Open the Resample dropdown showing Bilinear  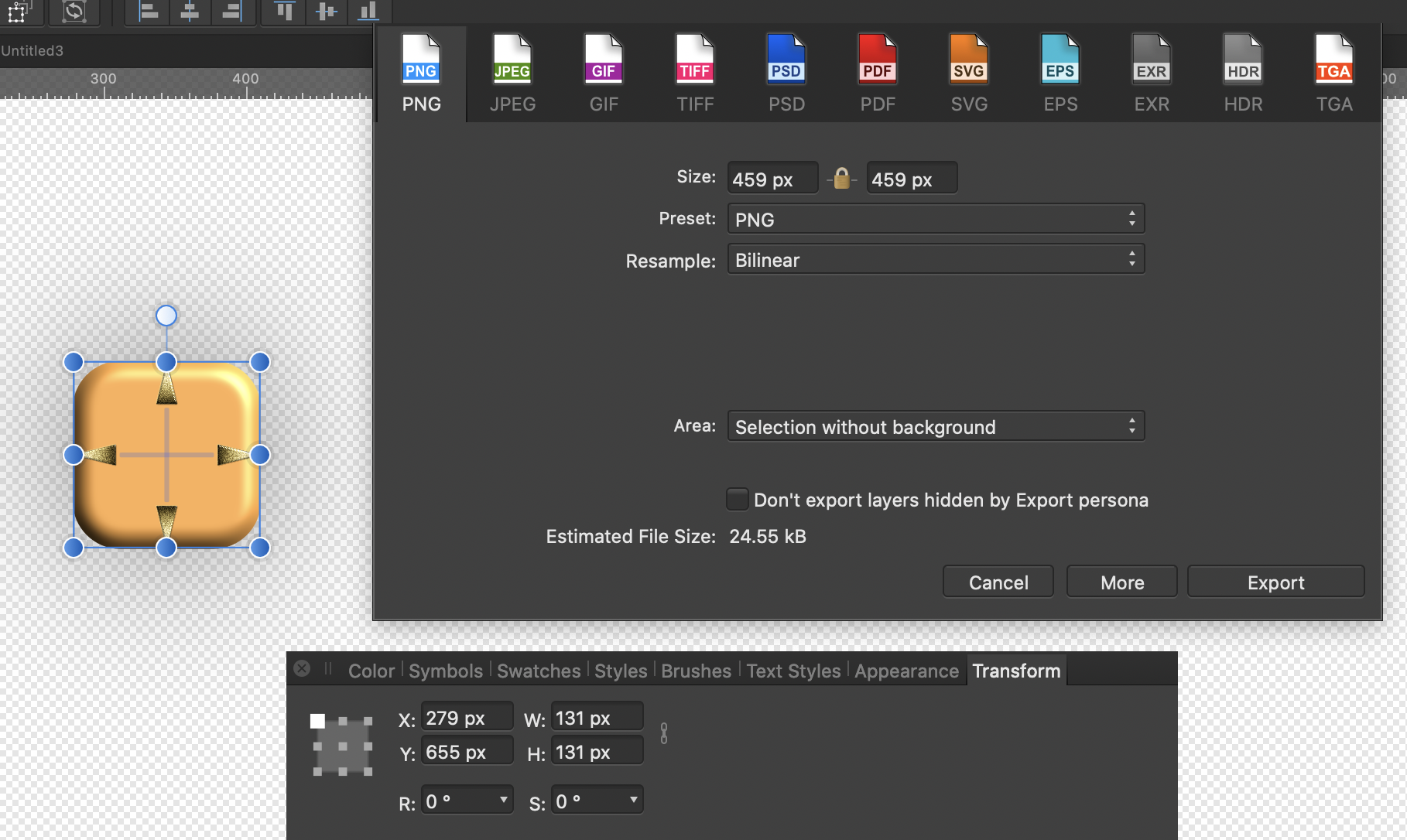[935, 259]
